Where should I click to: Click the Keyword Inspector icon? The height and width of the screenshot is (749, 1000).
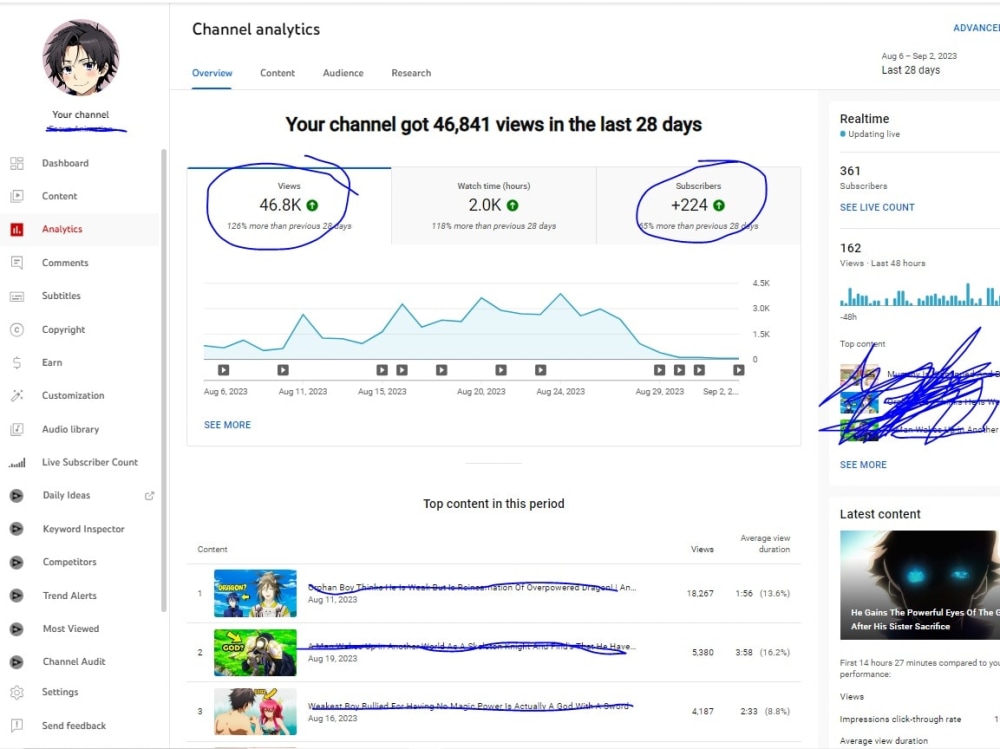17,529
